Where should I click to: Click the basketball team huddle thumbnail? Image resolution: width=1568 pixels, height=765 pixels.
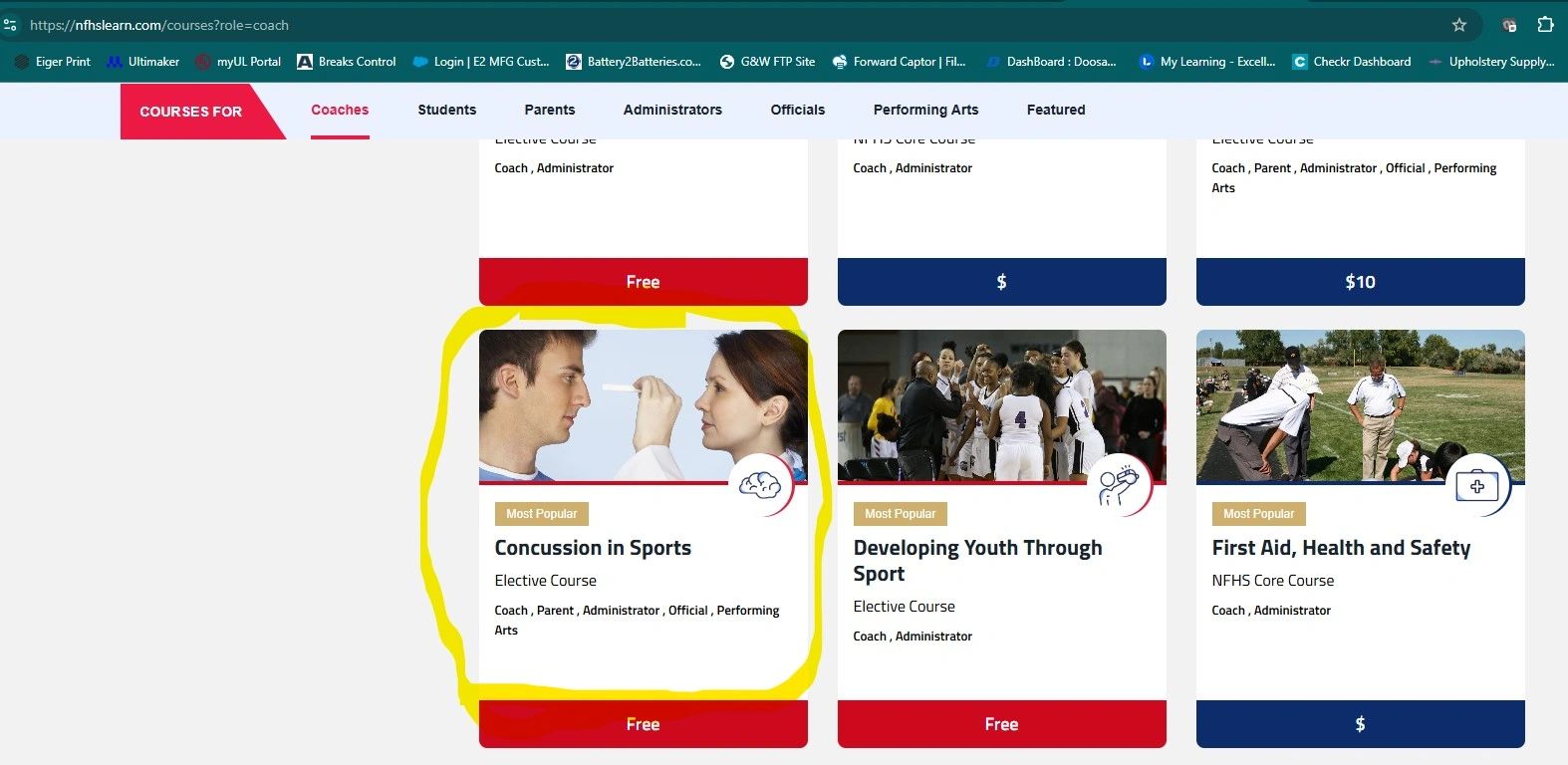point(1002,406)
